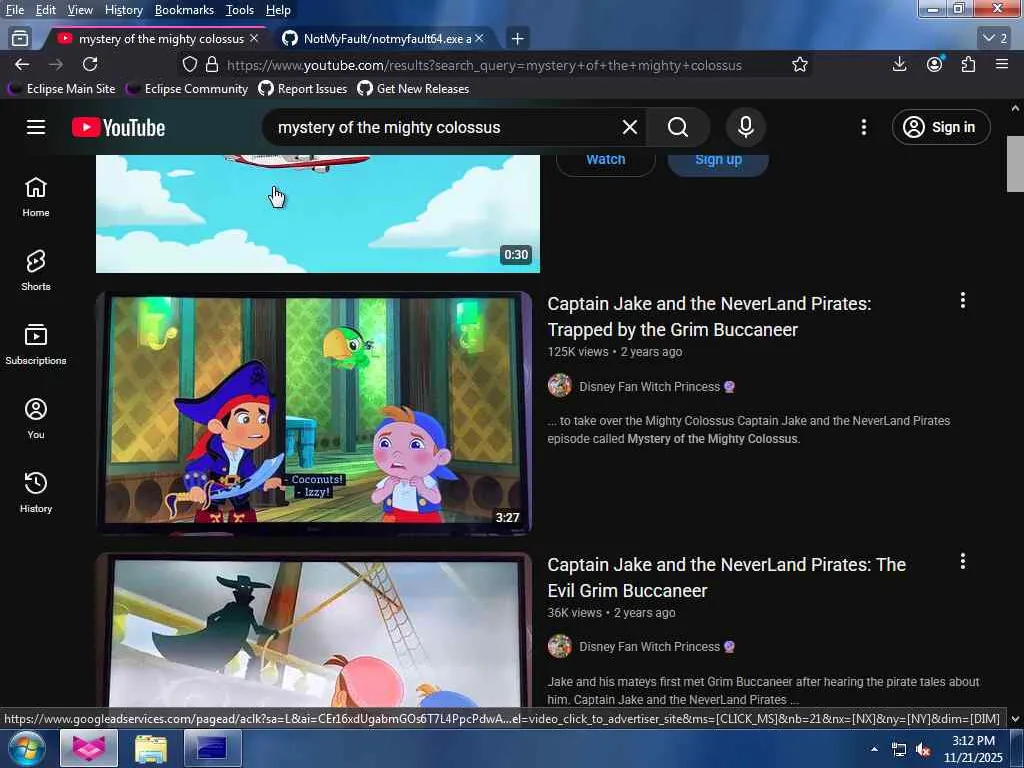Click the magnifier search button
1024x768 pixels.
(678, 127)
